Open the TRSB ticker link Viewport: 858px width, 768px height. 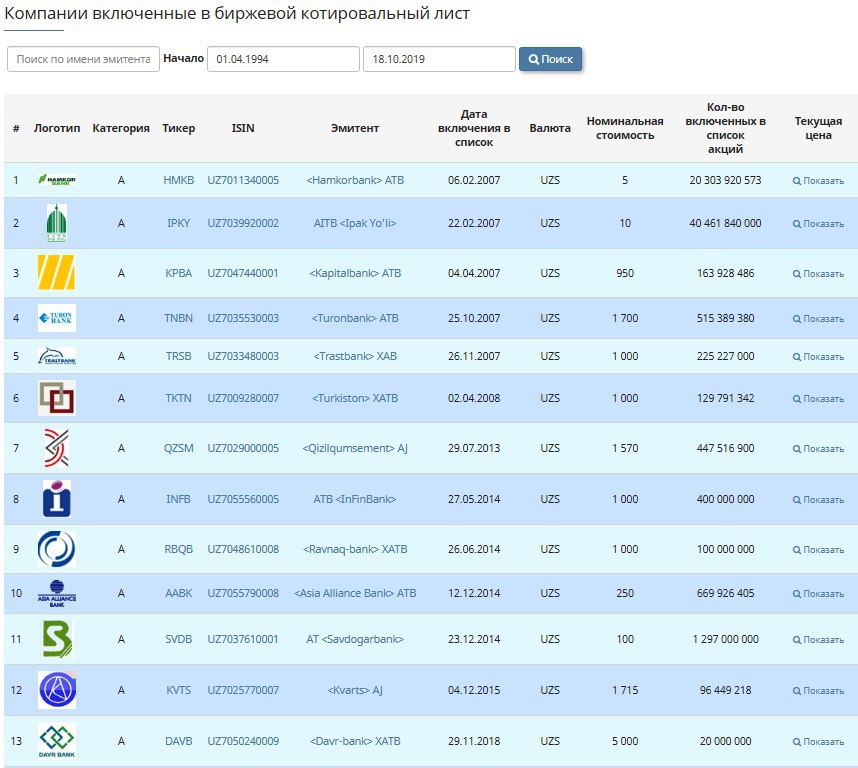pos(178,356)
